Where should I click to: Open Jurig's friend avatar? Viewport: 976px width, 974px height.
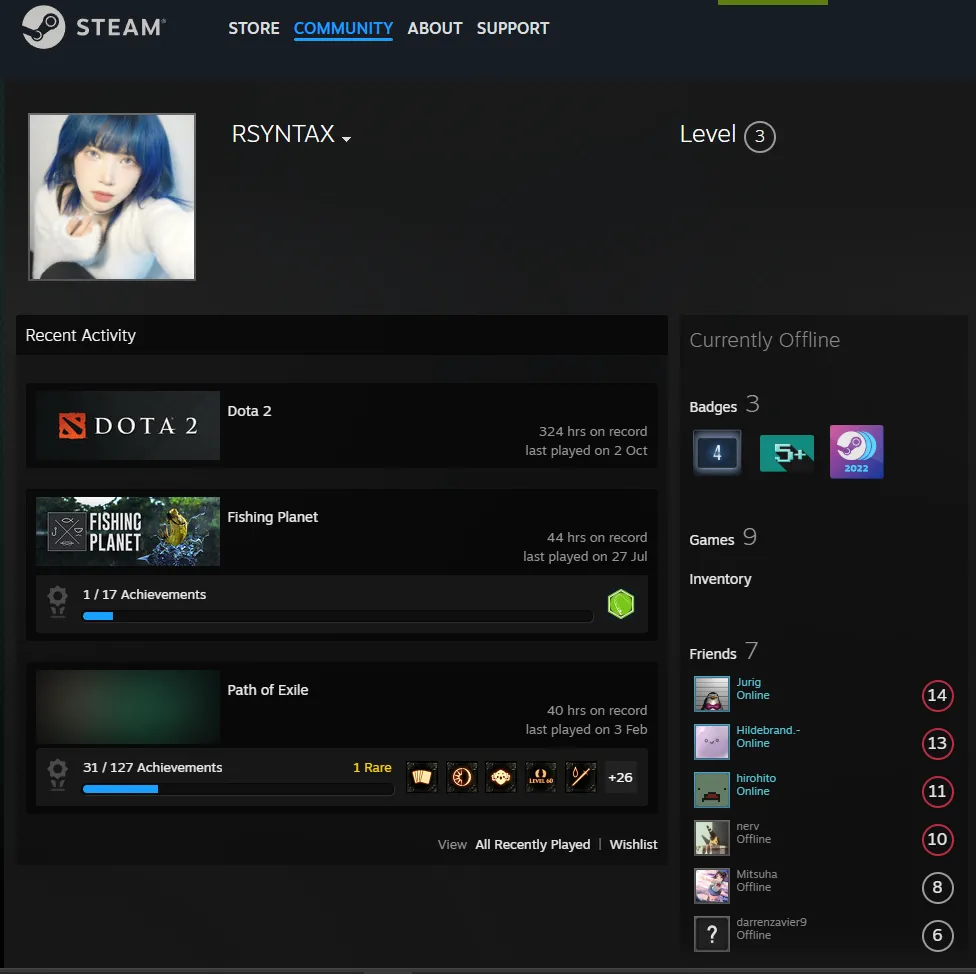point(711,693)
